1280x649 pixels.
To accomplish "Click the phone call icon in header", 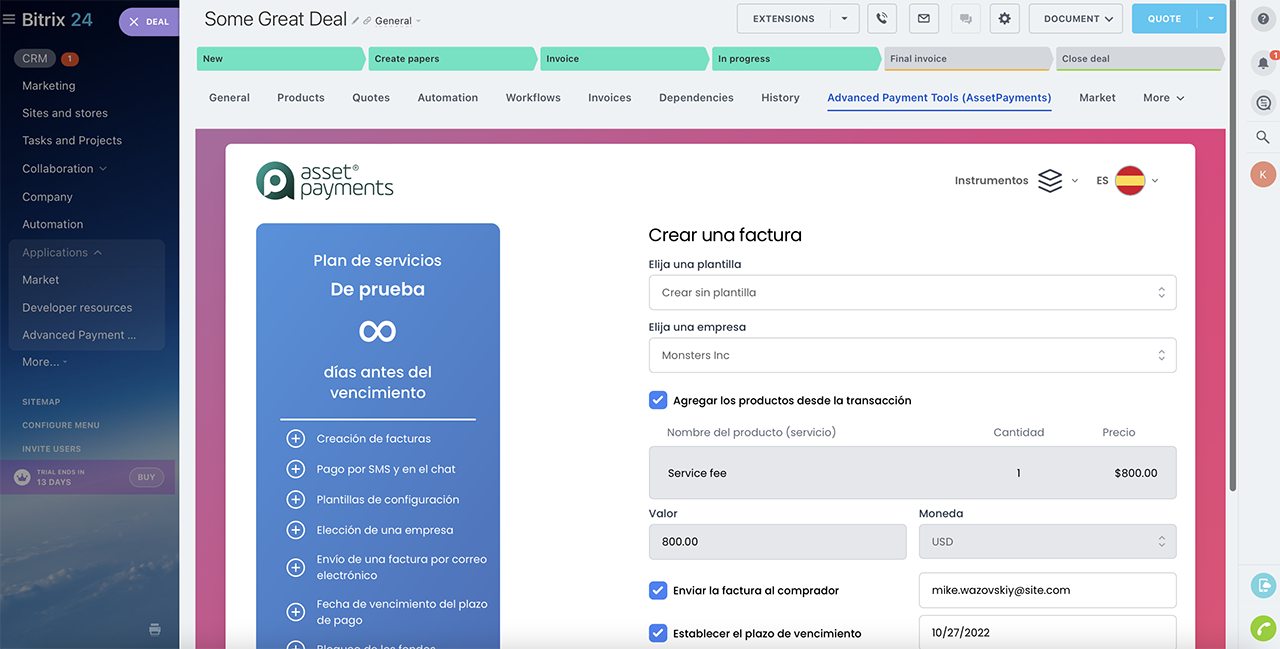I will (x=882, y=19).
